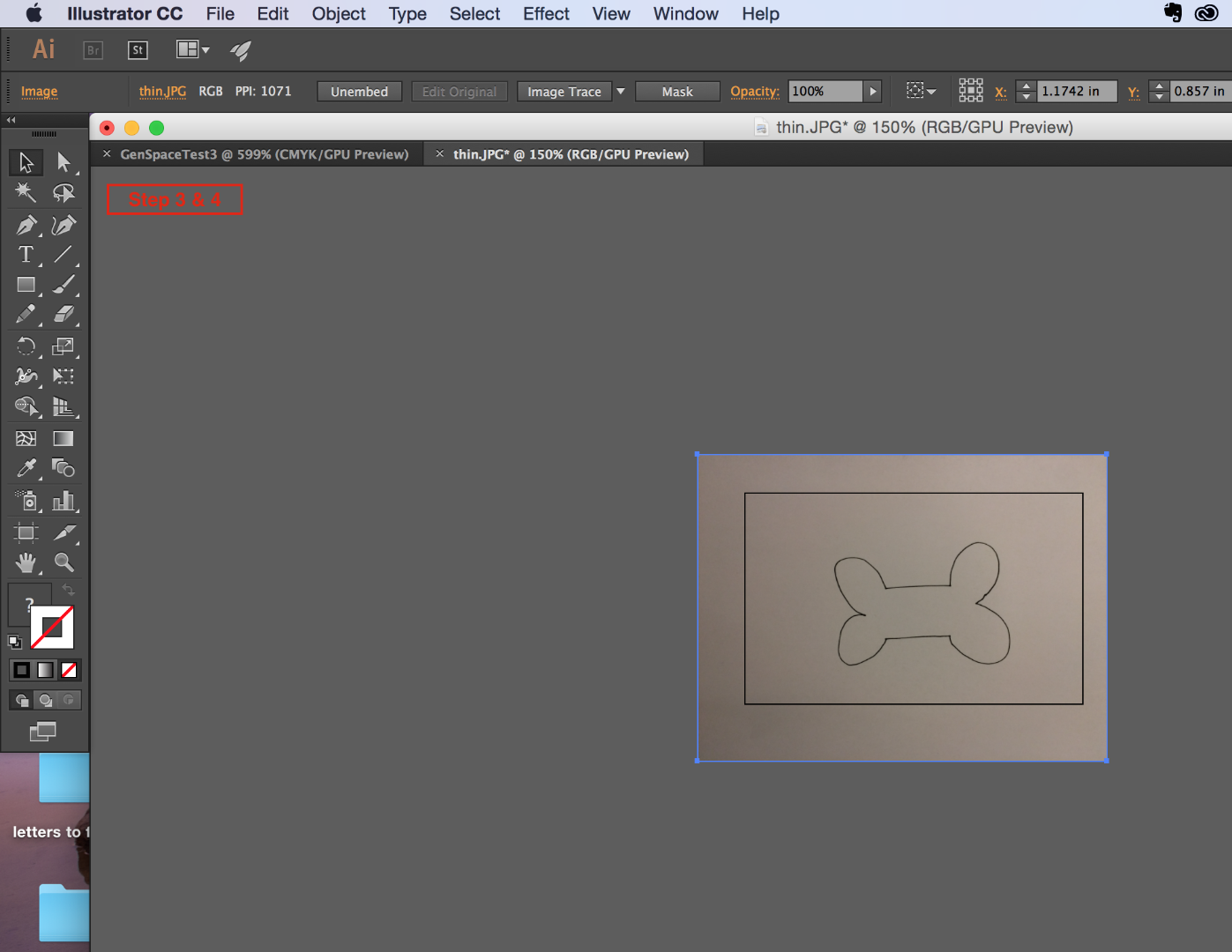The height and width of the screenshot is (952, 1232).
Task: Activate the Type tool
Action: point(26,254)
